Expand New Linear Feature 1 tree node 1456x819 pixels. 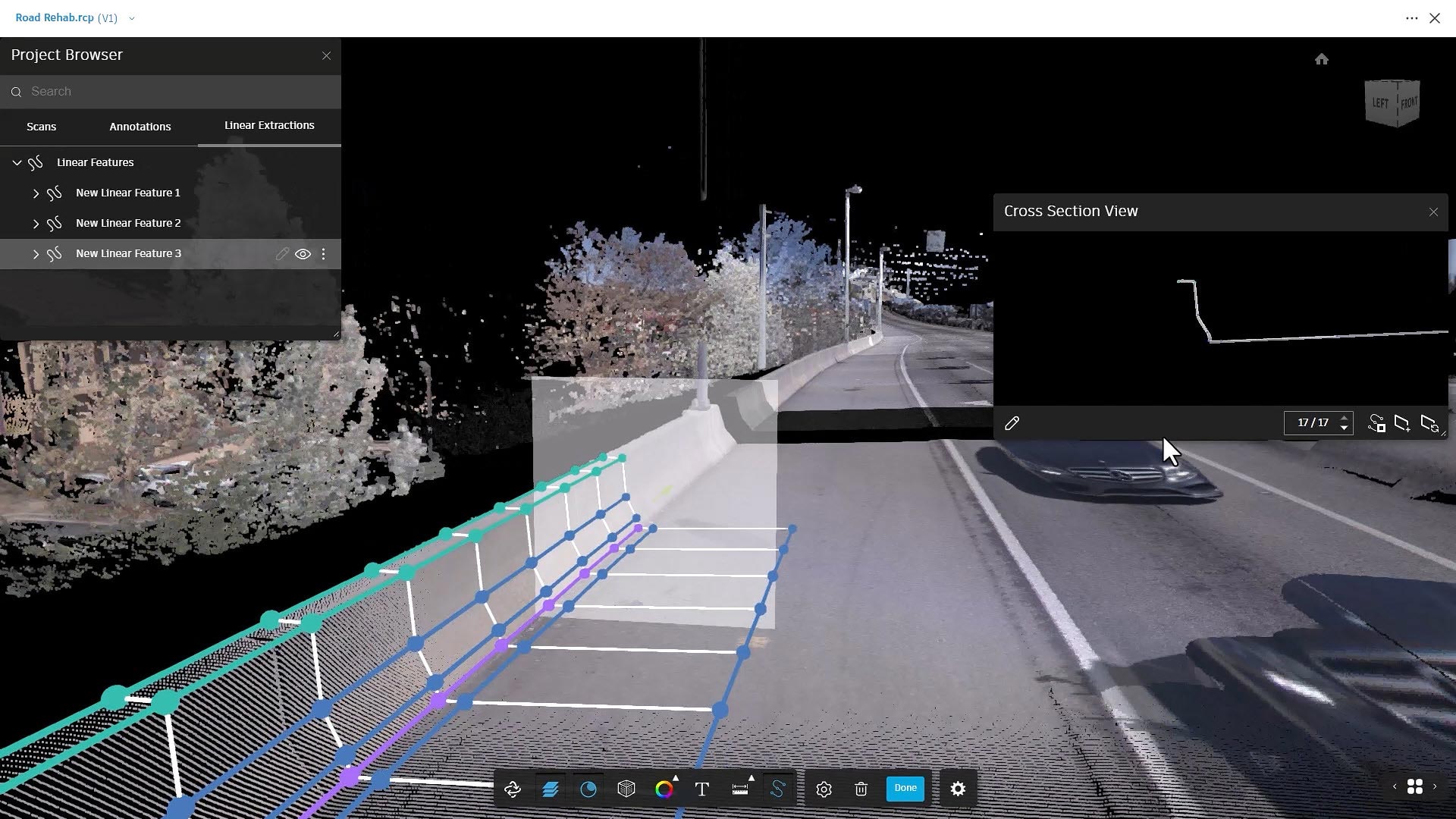point(36,193)
